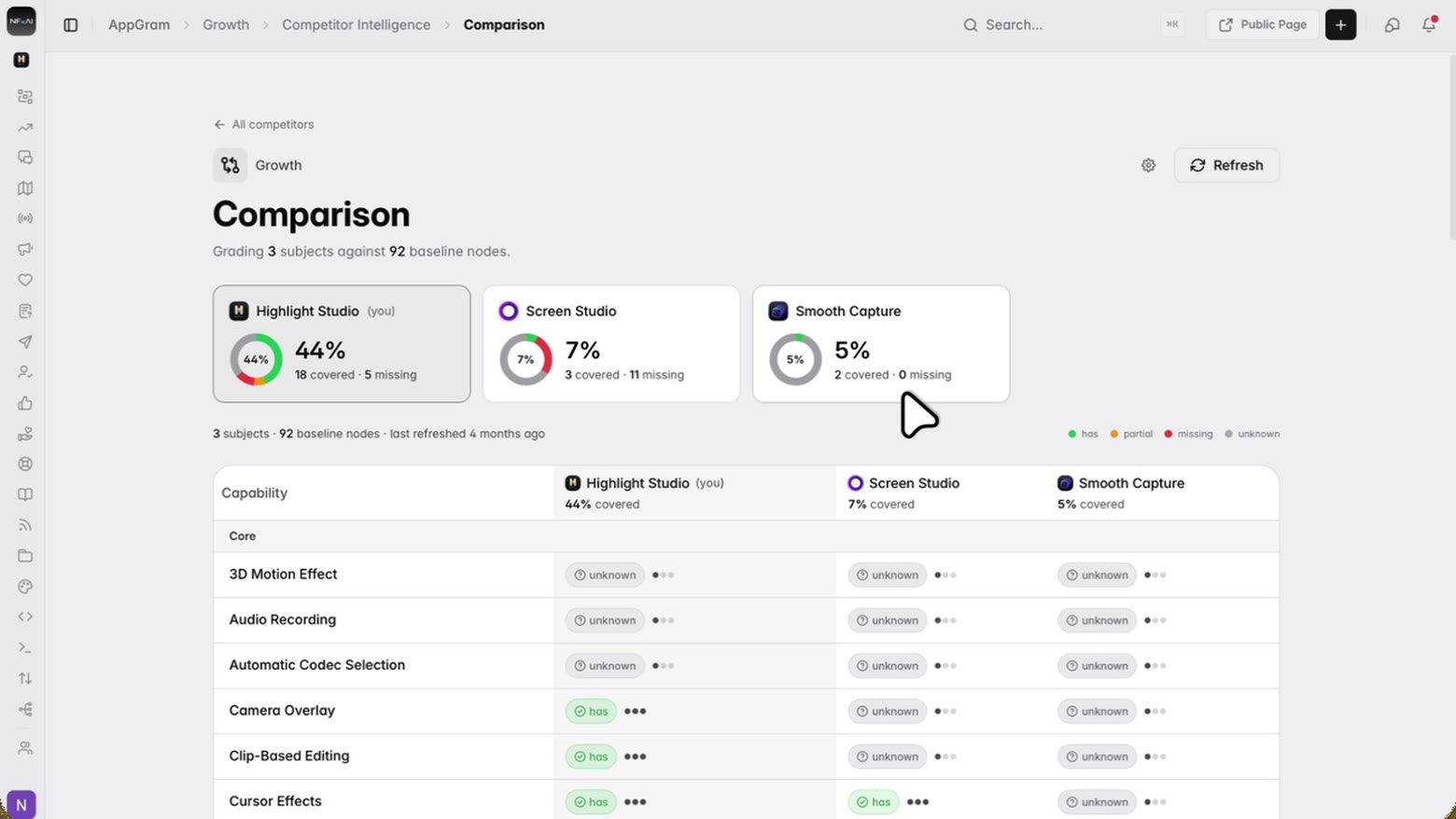The width and height of the screenshot is (1456, 819).
Task: Open the up-down arrows icon in sidebar
Action: point(25,678)
